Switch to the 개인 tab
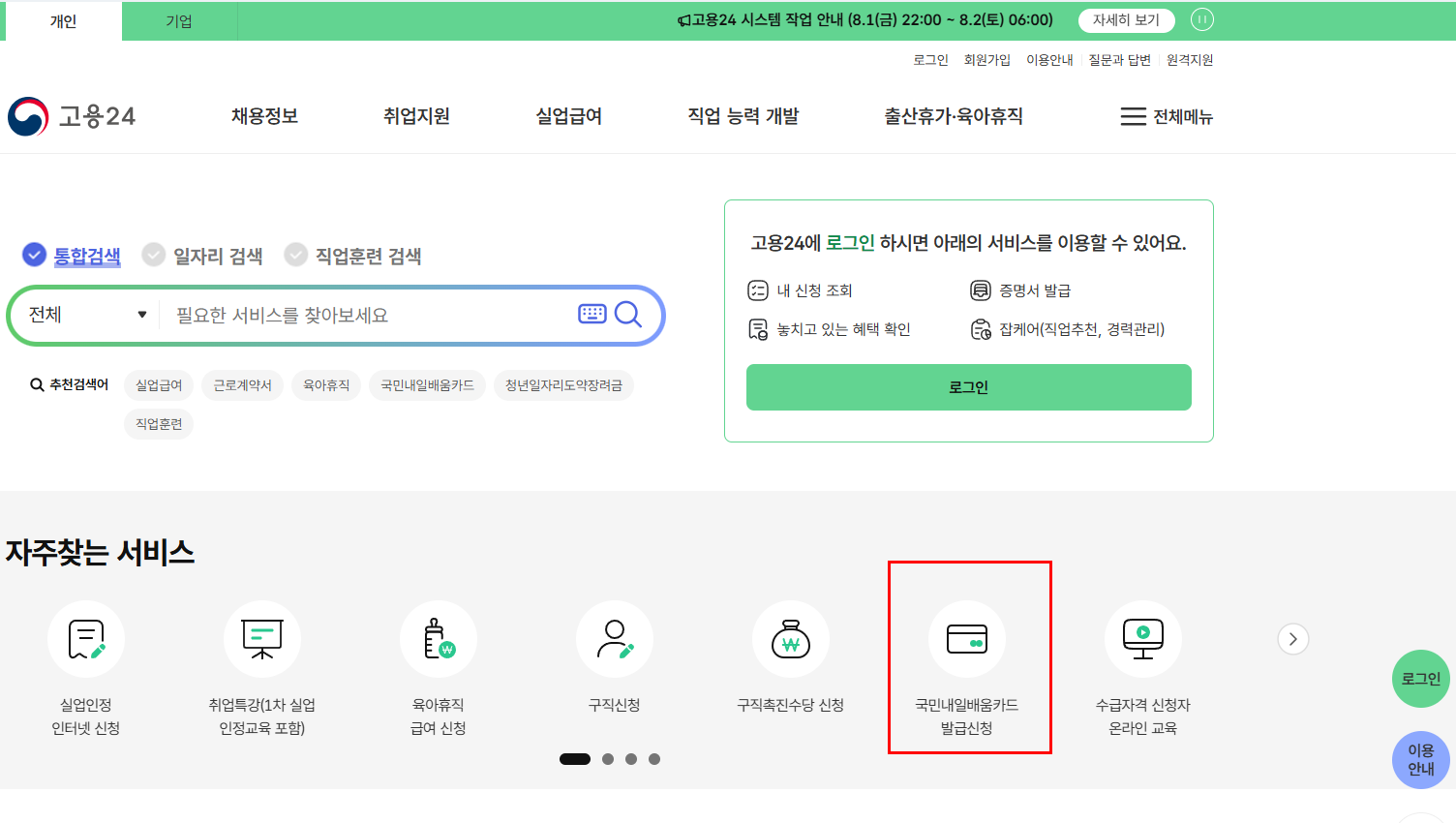Viewport: 1456px width, 823px height. [x=63, y=21]
